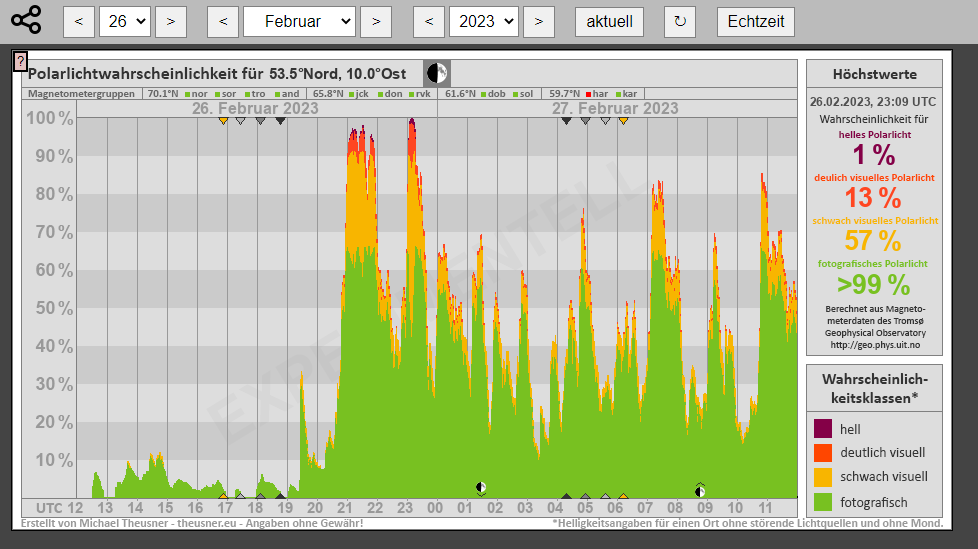Go to next day arrow

[x=171, y=22]
